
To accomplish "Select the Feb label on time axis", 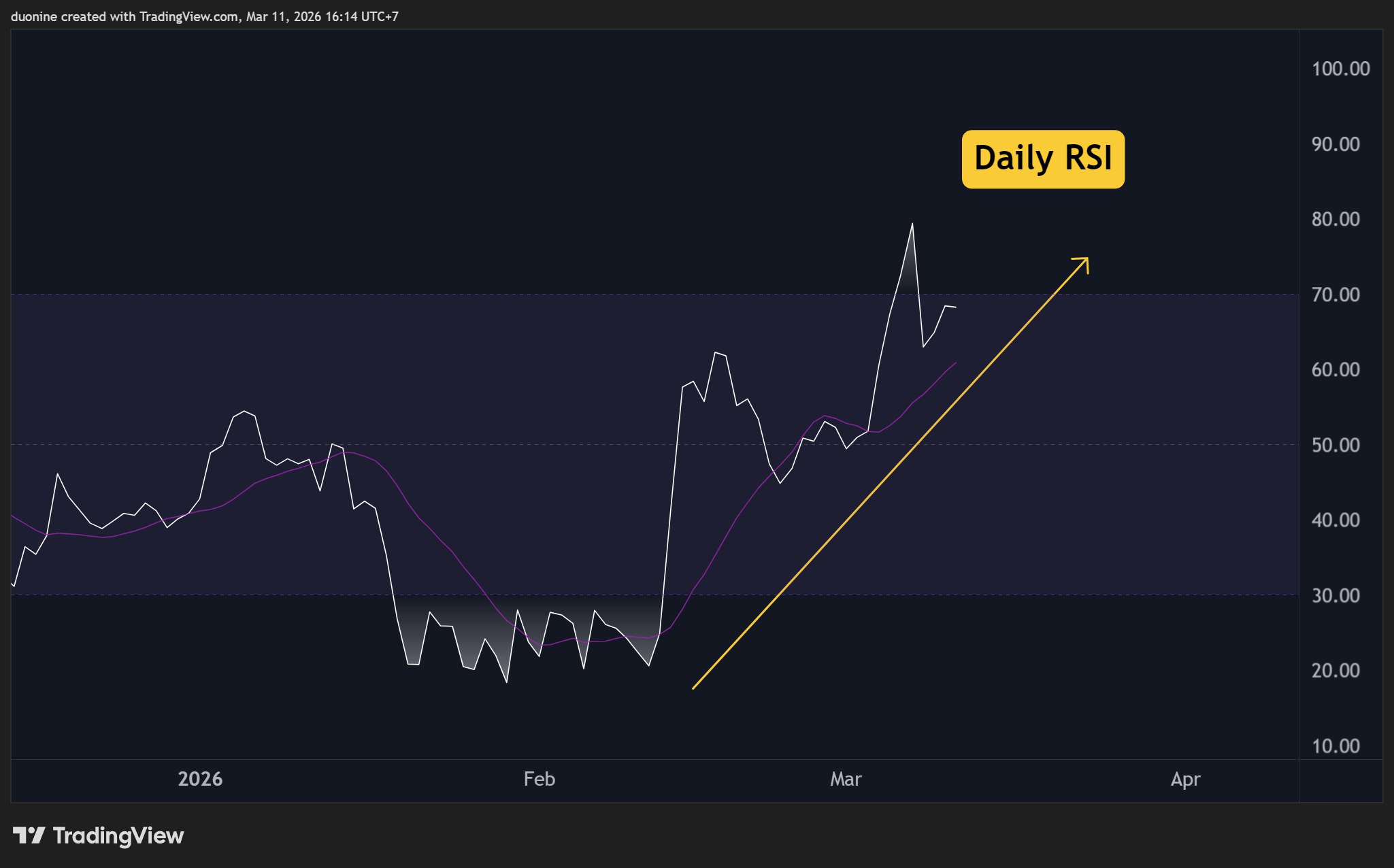I will pyautogui.click(x=538, y=780).
